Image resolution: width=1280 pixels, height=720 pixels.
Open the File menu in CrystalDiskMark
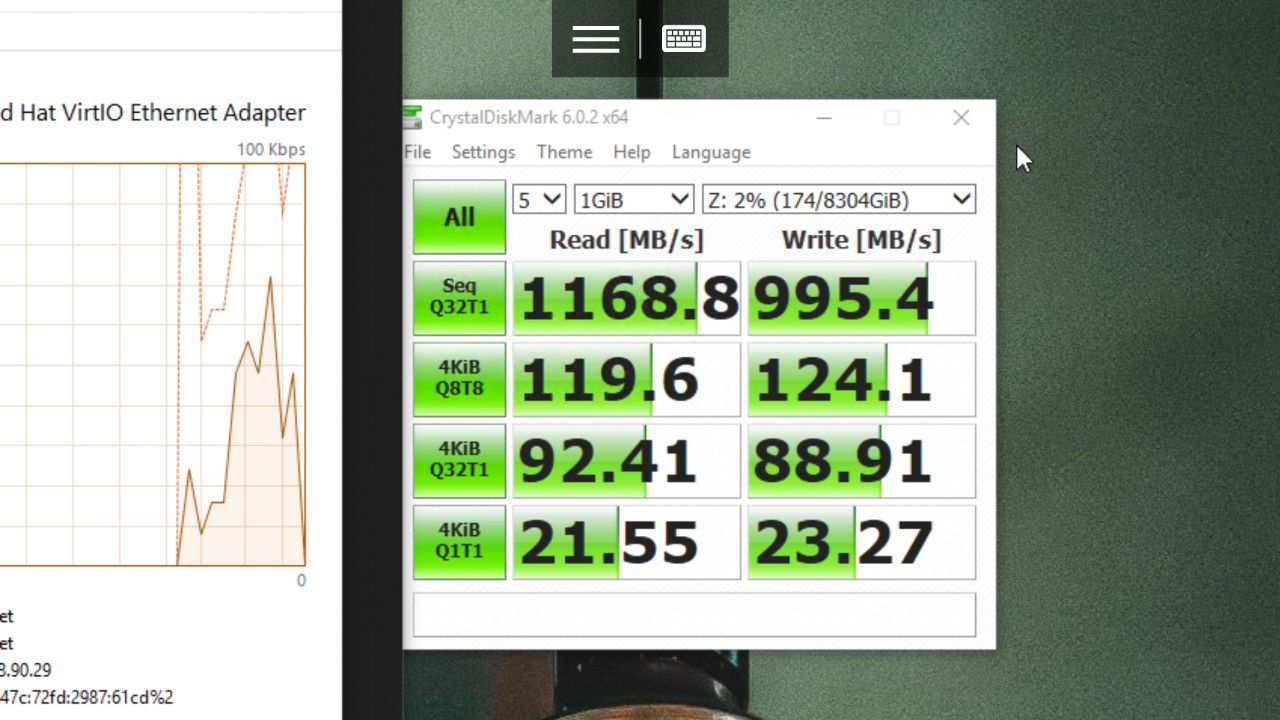418,152
